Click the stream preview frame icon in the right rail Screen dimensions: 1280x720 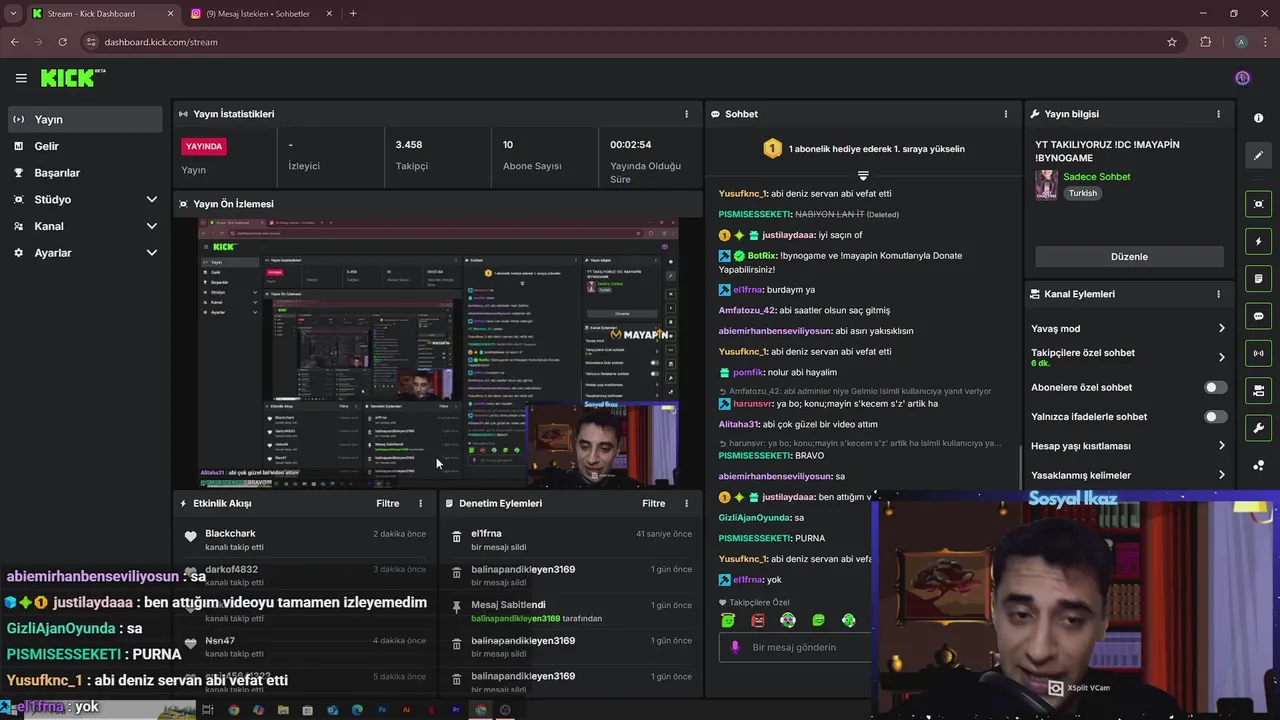tap(1258, 204)
